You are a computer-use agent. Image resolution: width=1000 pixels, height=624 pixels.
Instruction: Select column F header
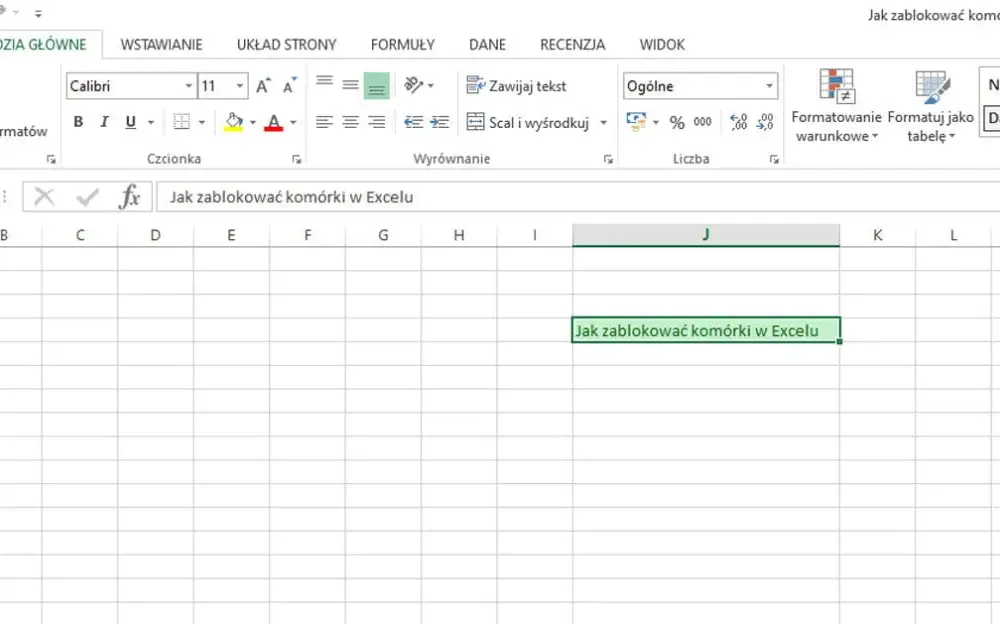coord(307,235)
